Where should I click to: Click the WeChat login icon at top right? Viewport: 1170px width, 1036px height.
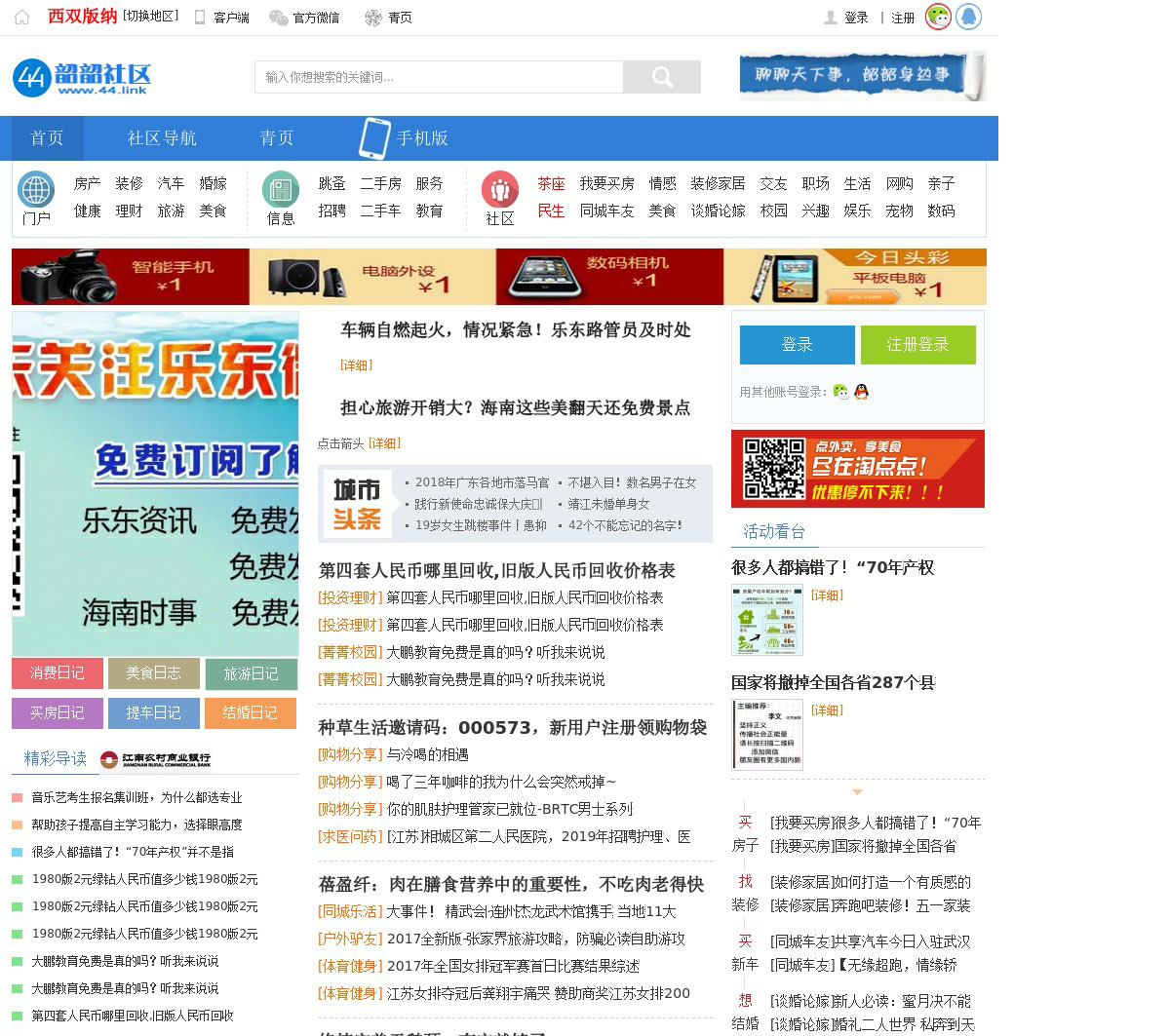(938, 17)
